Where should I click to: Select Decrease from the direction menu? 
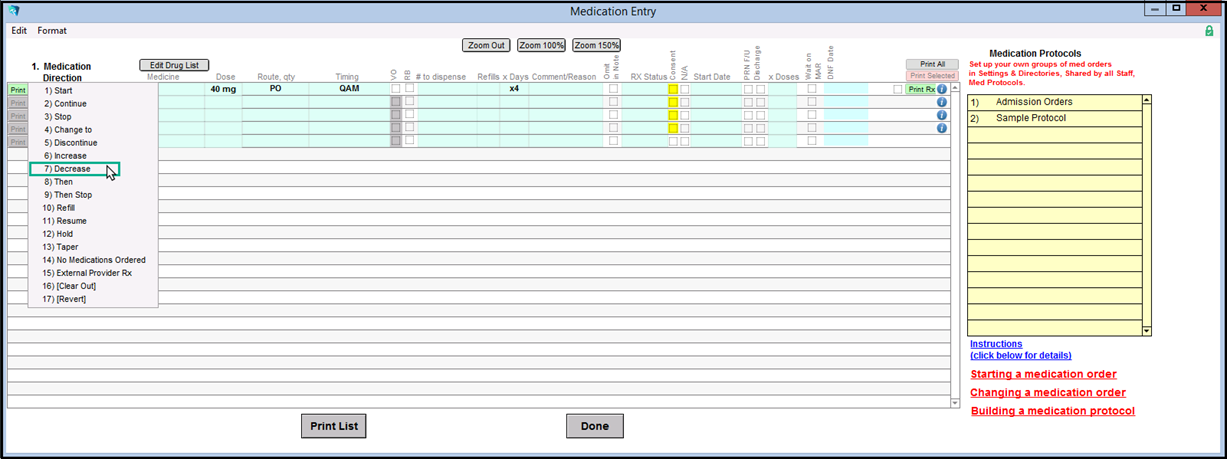(73, 169)
